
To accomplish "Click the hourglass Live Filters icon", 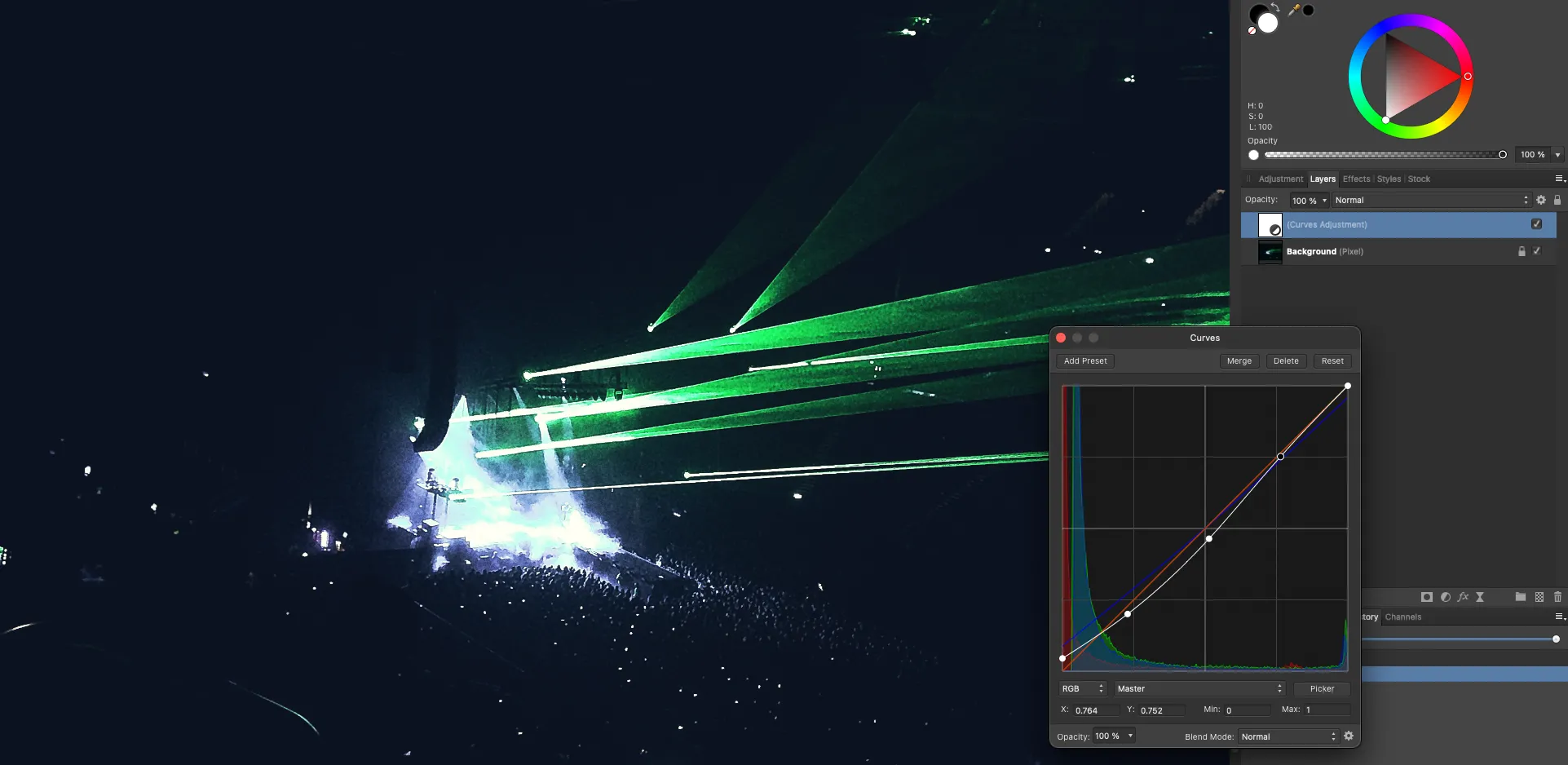I will [1480, 597].
